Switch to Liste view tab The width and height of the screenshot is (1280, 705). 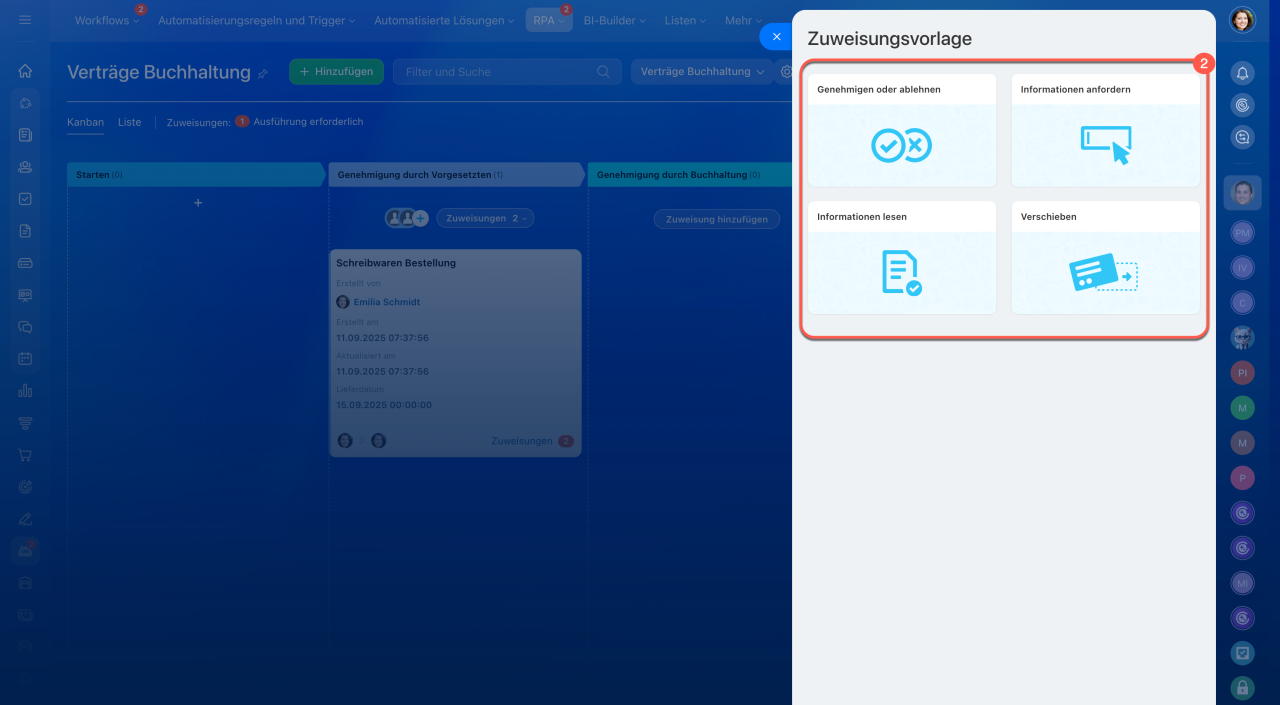click(129, 122)
